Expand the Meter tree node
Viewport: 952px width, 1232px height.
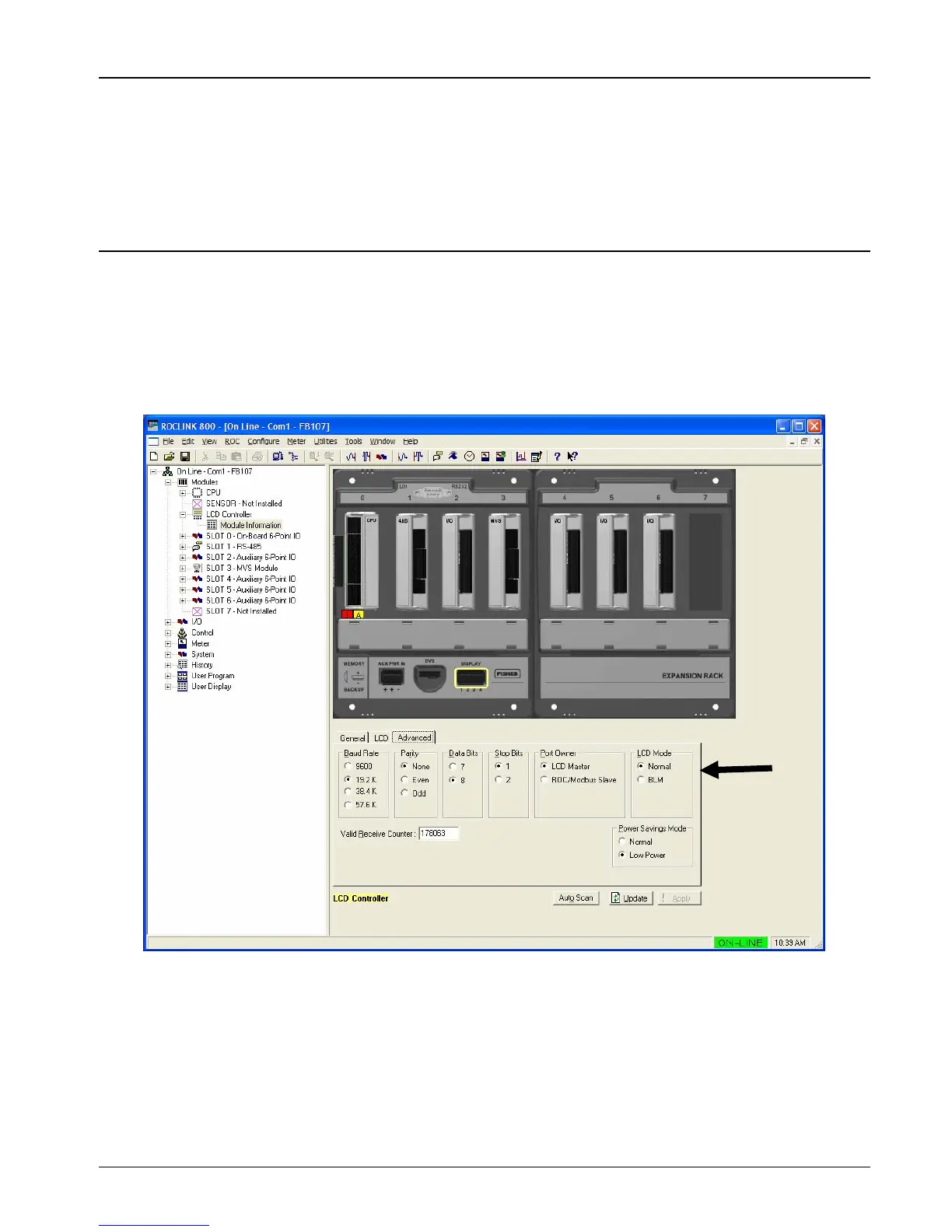tap(168, 644)
